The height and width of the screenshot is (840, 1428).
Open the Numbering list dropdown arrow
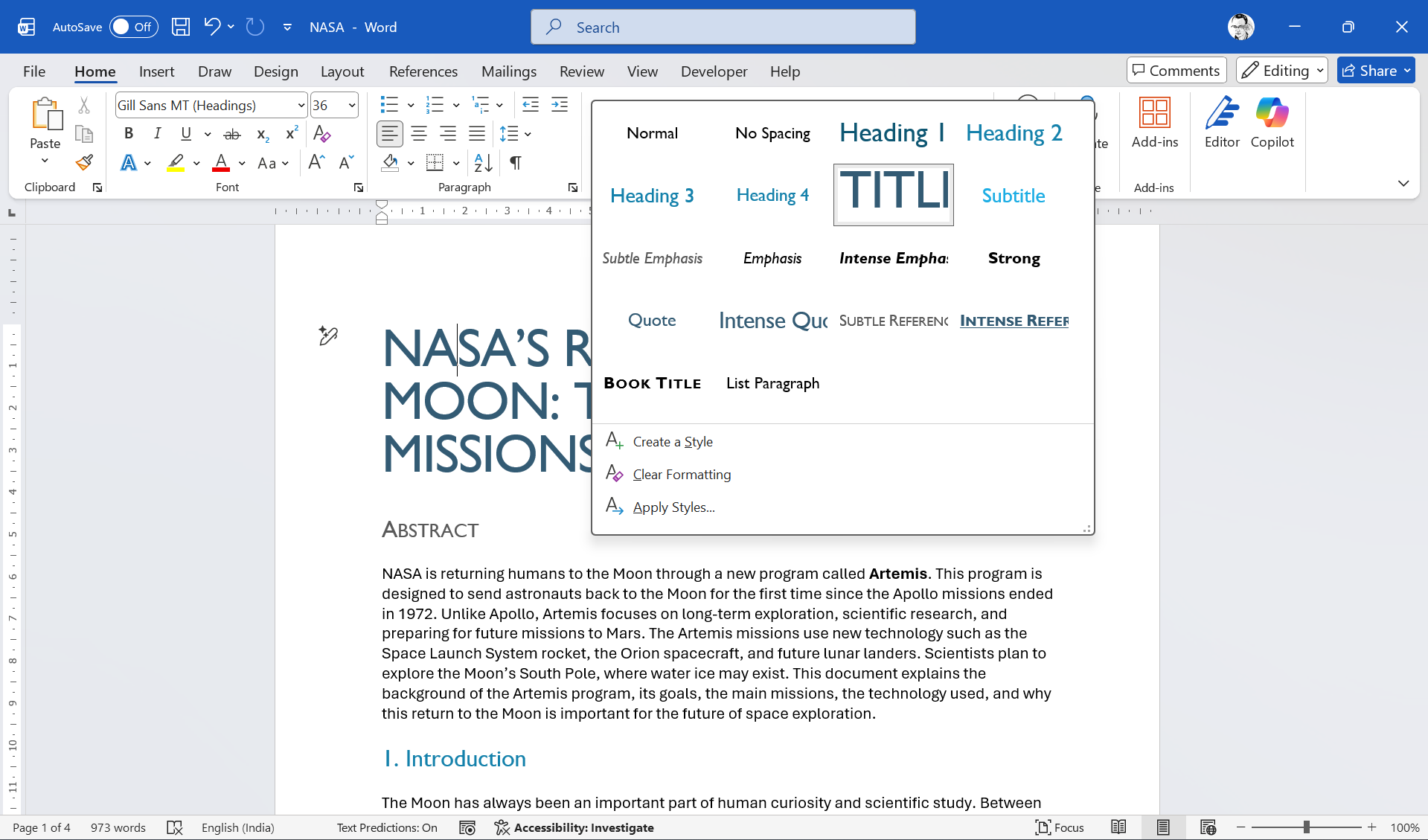455,105
